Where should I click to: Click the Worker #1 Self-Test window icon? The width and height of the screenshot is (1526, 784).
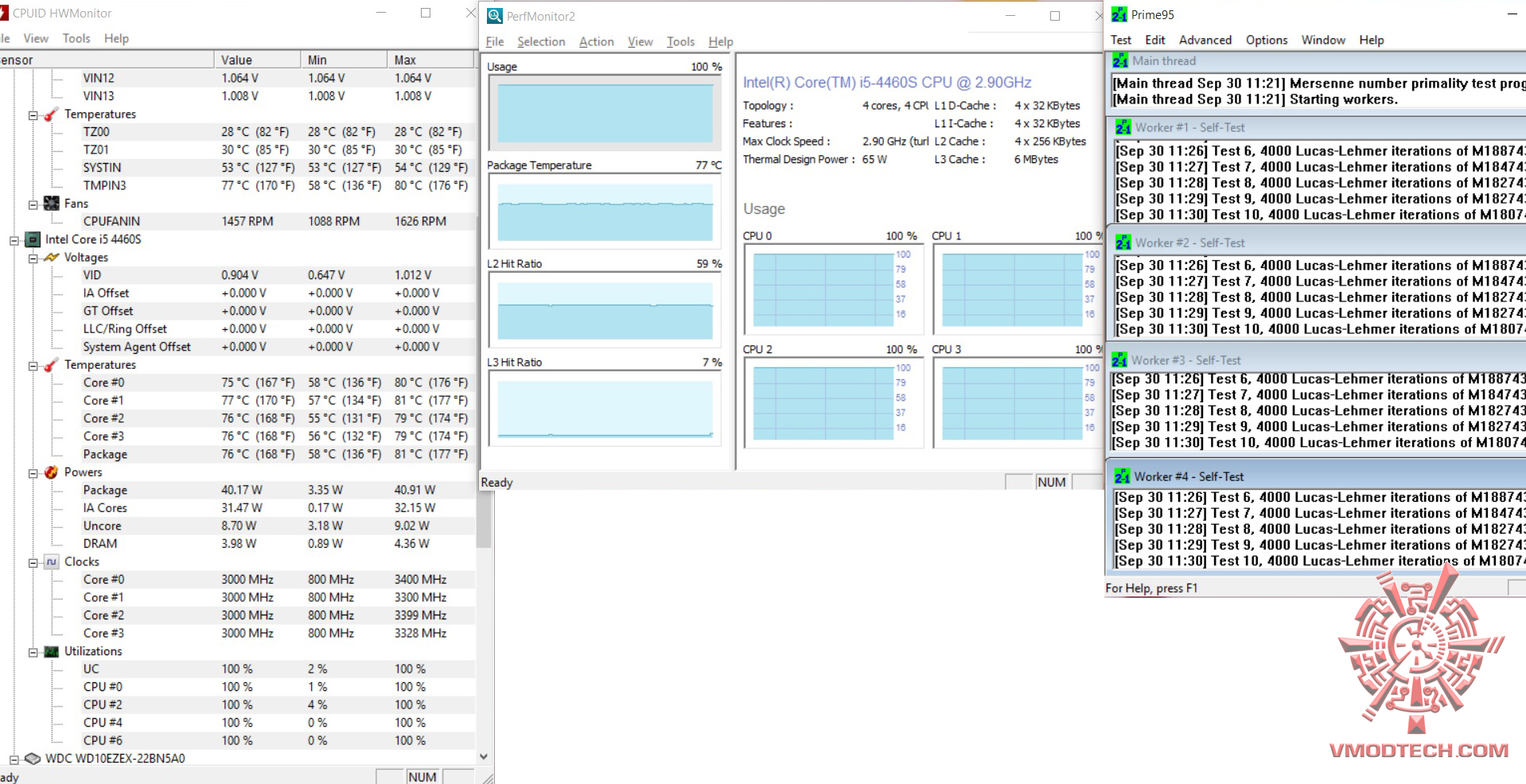click(x=1123, y=127)
